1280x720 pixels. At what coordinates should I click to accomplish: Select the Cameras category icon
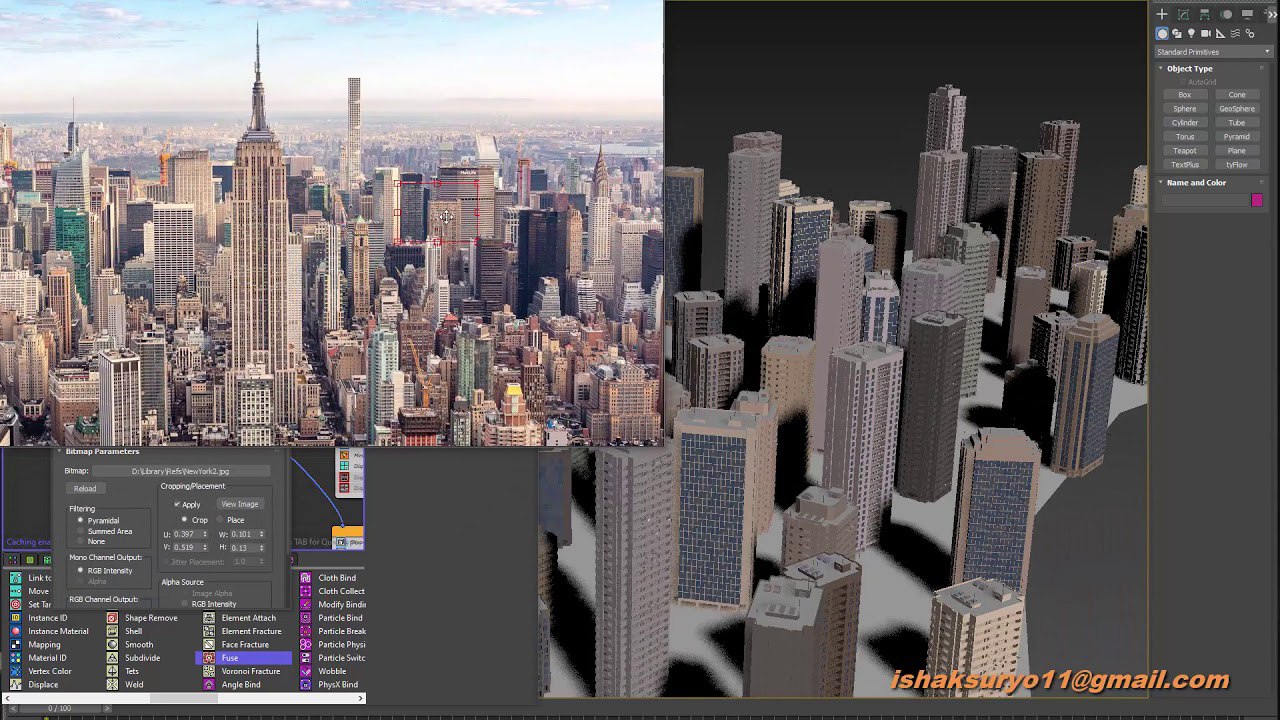(1206, 33)
